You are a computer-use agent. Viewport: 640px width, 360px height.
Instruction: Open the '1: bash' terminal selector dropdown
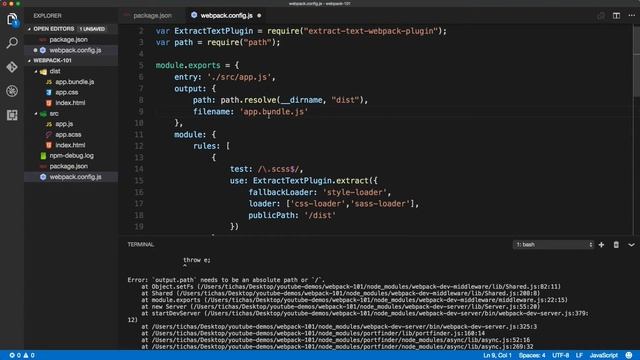click(x=553, y=244)
